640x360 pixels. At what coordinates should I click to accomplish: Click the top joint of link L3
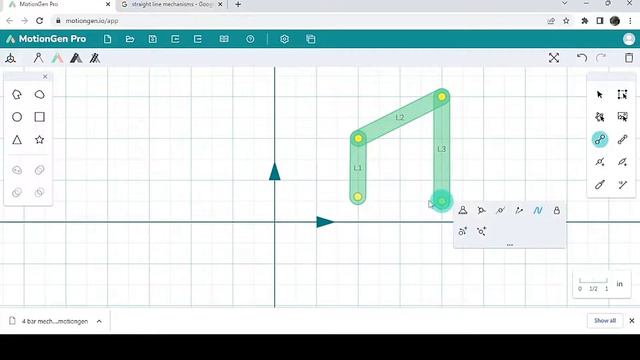point(442,97)
